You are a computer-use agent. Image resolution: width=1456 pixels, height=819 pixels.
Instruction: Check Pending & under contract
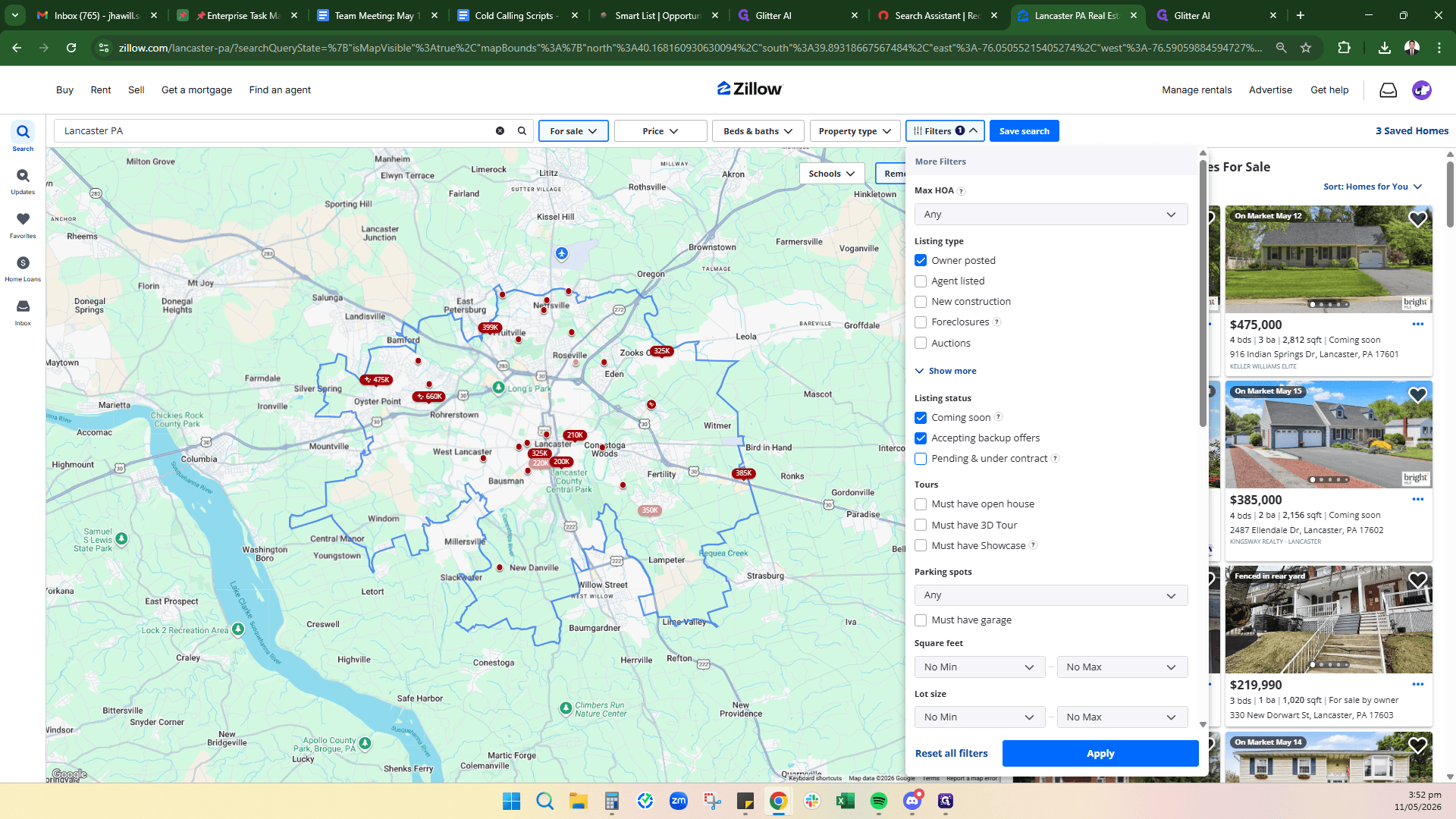[921, 459]
